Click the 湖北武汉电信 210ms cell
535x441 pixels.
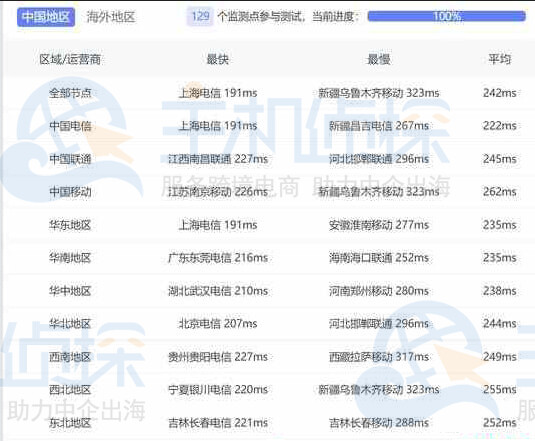pyautogui.click(x=218, y=291)
